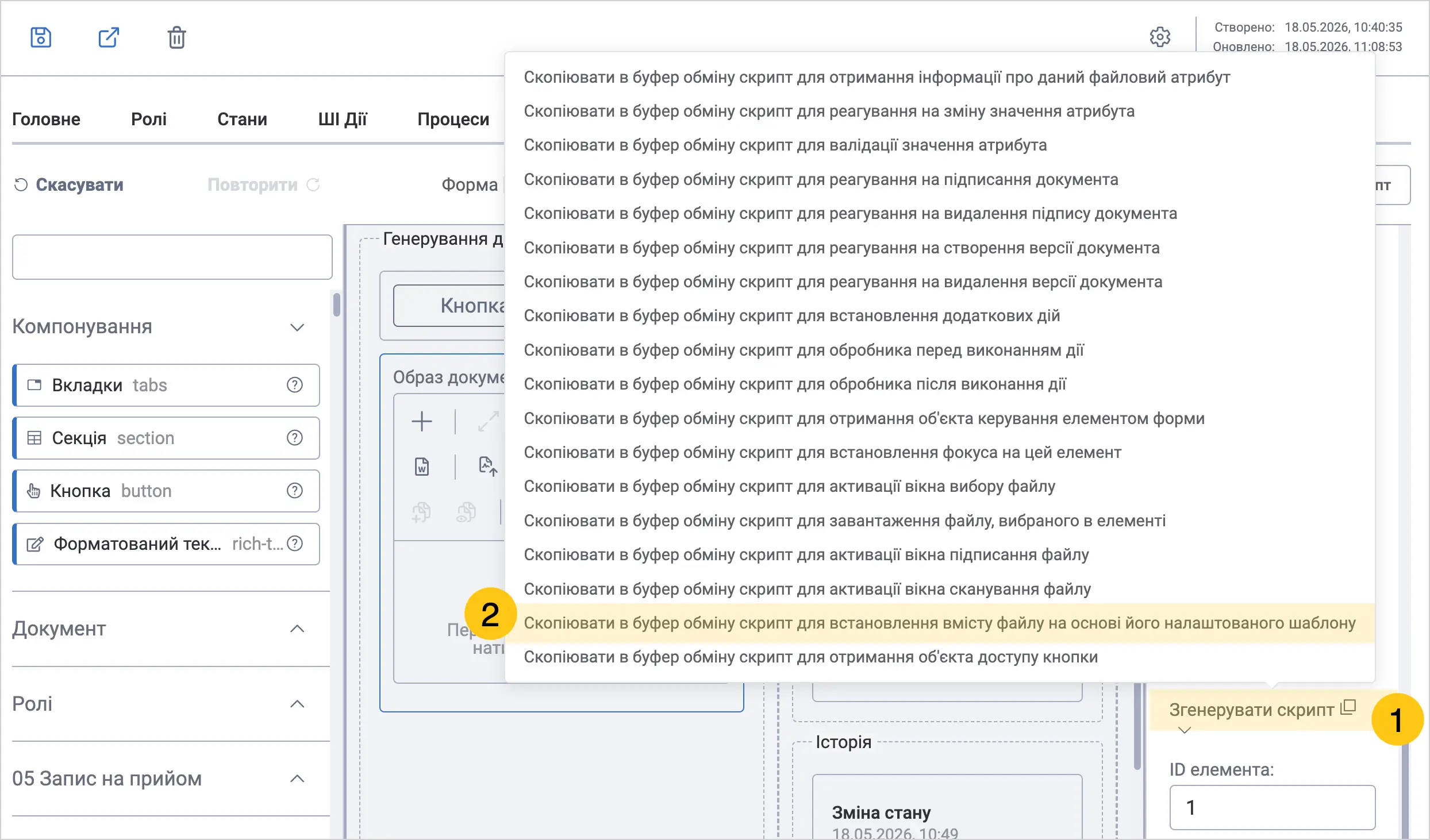
Task: Click the component search input field
Action: click(172, 257)
